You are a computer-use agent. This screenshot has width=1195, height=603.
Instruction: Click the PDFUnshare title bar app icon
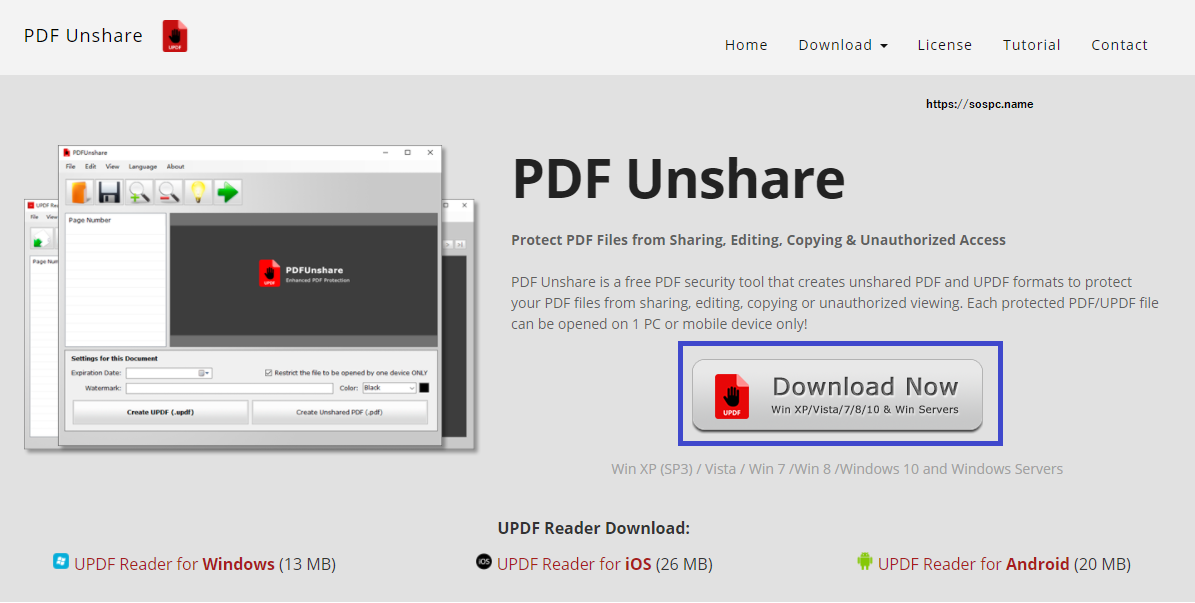point(67,152)
